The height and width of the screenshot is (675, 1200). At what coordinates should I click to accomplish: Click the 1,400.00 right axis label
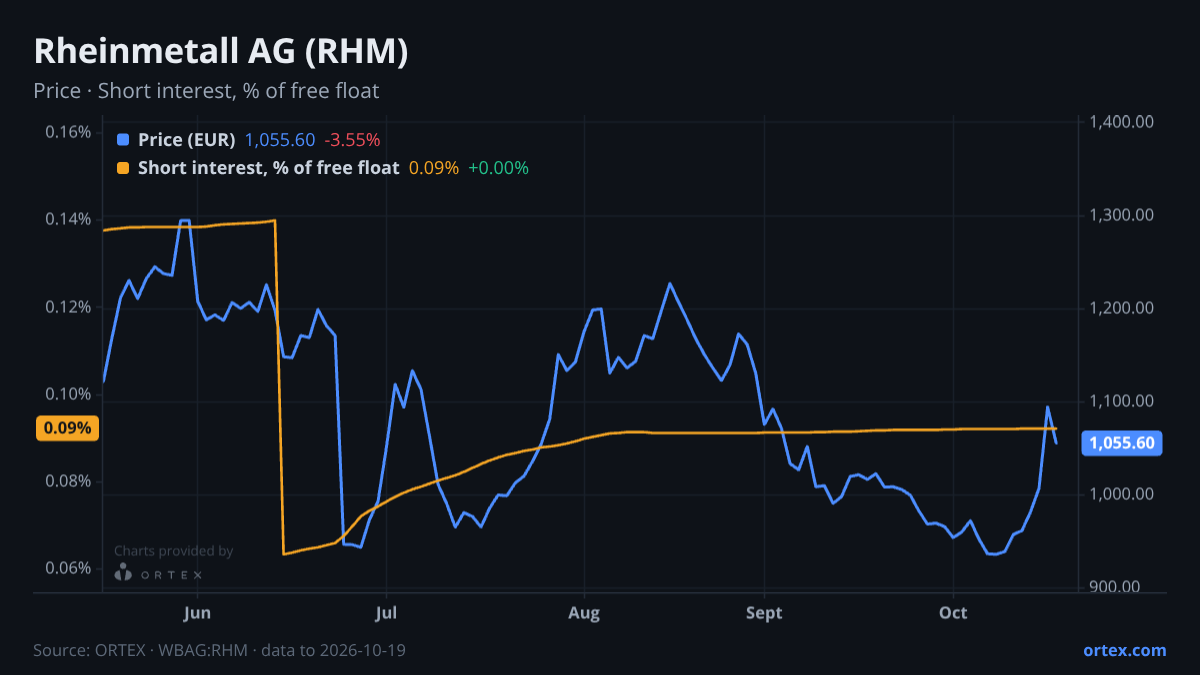click(1123, 122)
